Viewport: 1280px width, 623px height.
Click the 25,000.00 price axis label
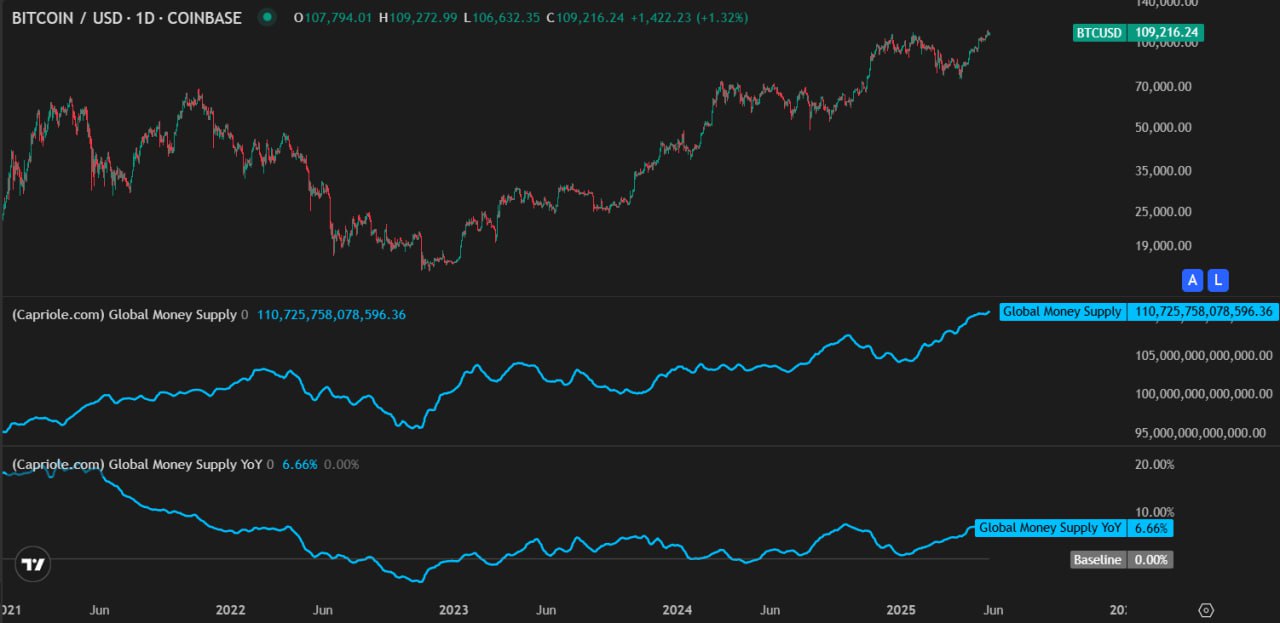pos(1161,212)
